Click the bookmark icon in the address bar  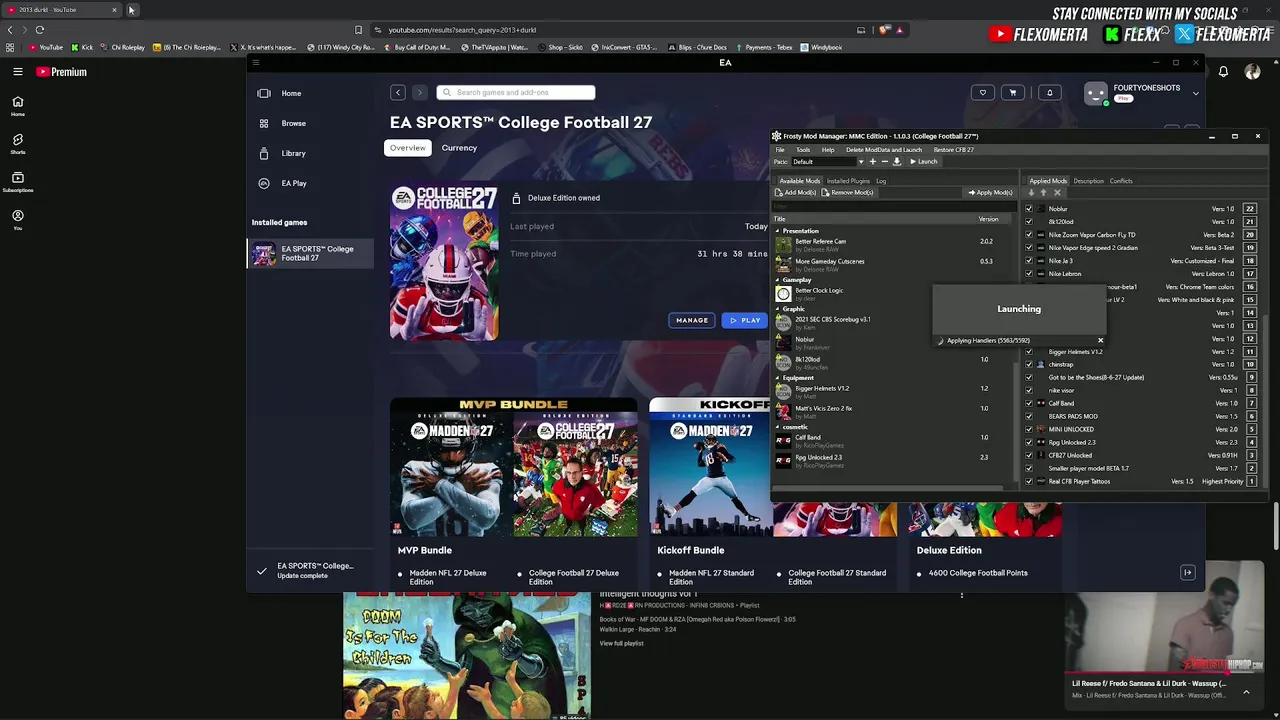click(358, 30)
